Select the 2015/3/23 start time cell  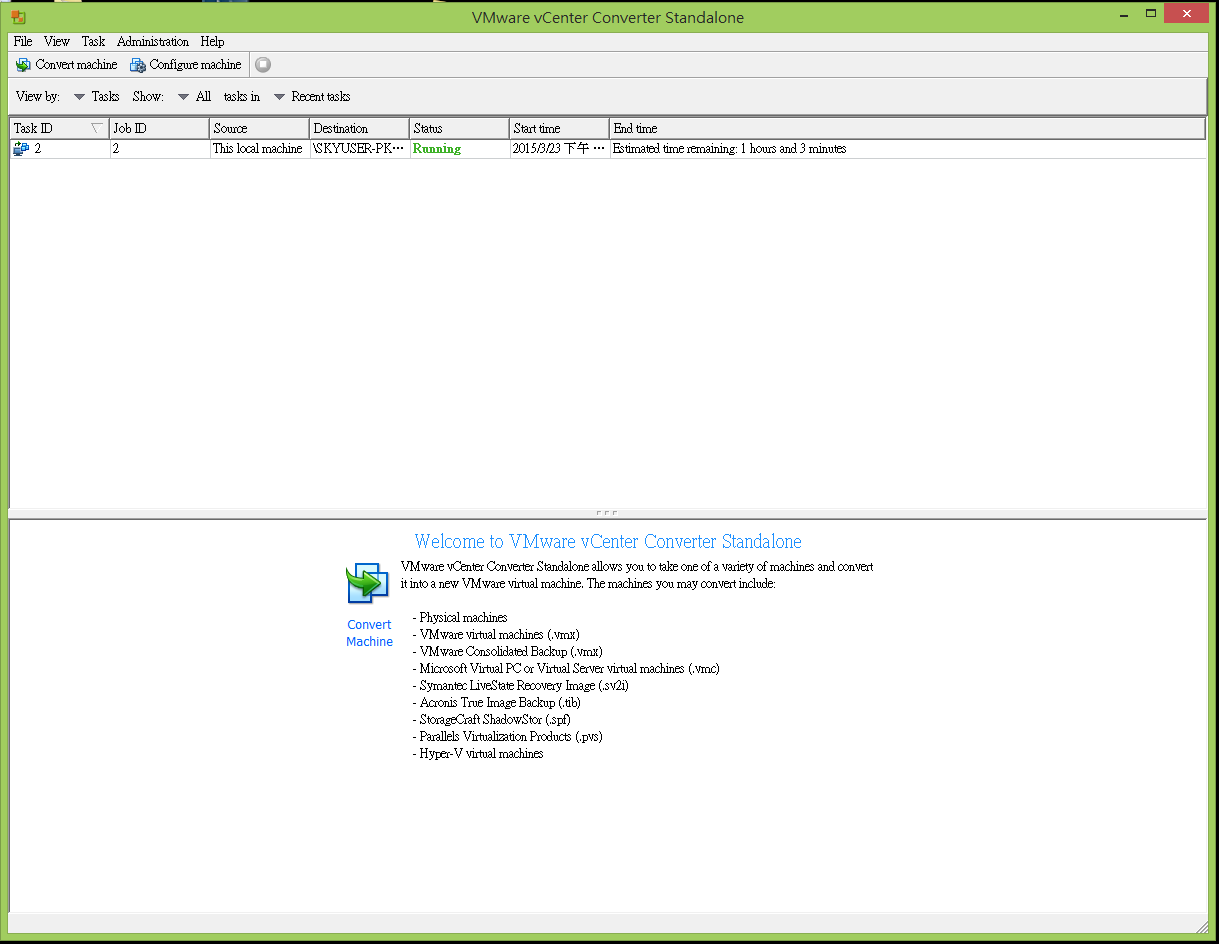[x=560, y=149]
